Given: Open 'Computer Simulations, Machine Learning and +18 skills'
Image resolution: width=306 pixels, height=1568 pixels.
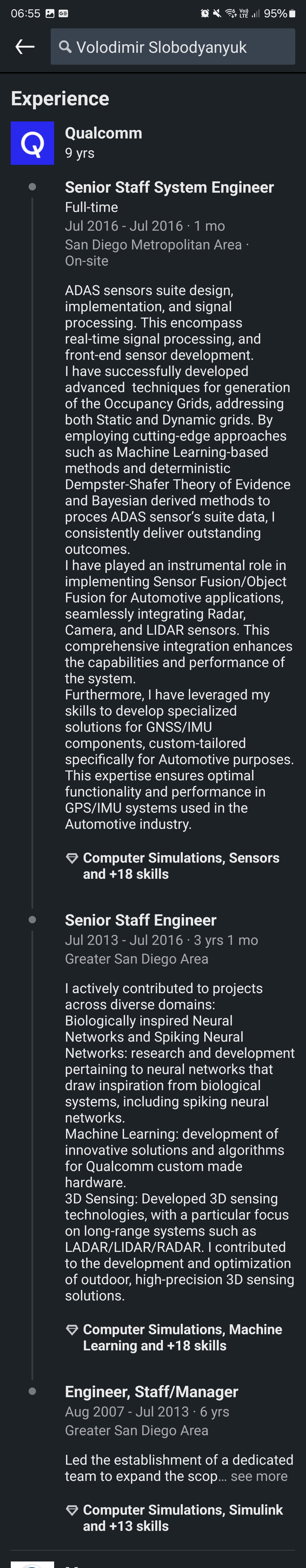Looking at the screenshot, I should point(182,1338).
